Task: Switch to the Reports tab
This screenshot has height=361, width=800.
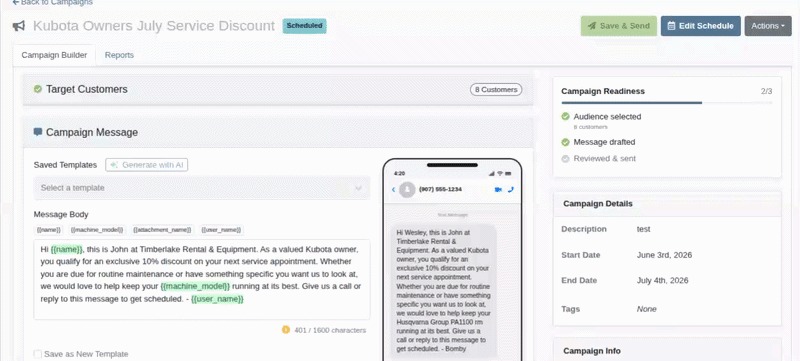Action: (x=119, y=55)
